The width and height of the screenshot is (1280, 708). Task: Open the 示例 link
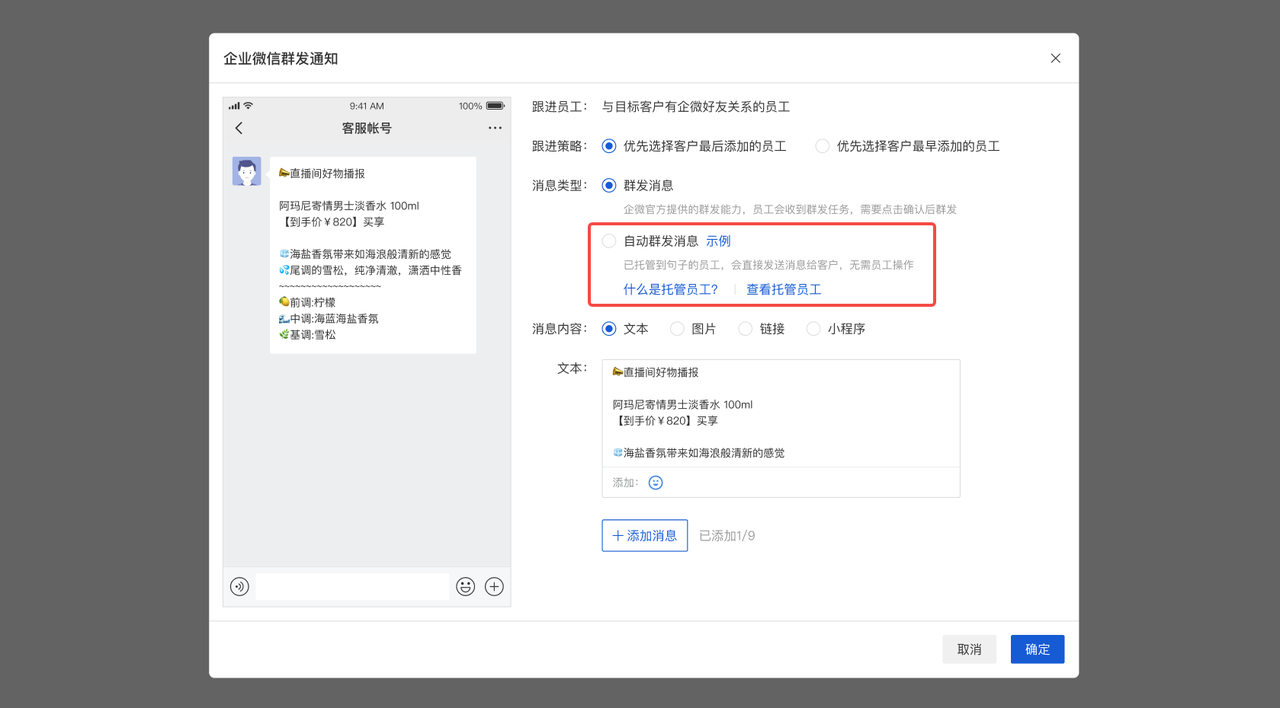click(x=718, y=241)
